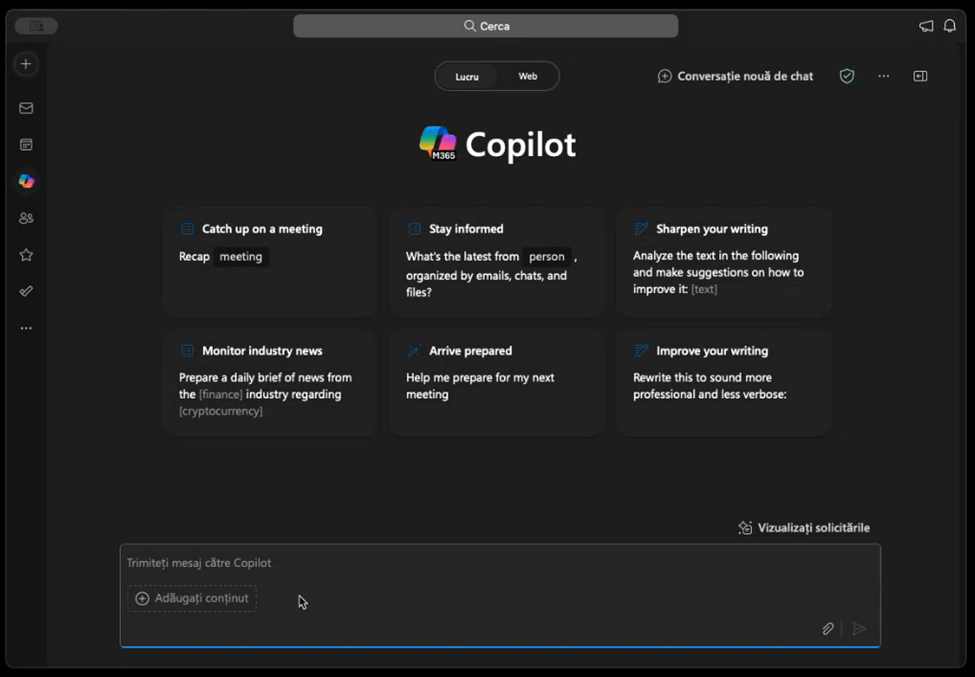Choose the Stay informed card
This screenshot has width=975, height=677.
pos(497,262)
